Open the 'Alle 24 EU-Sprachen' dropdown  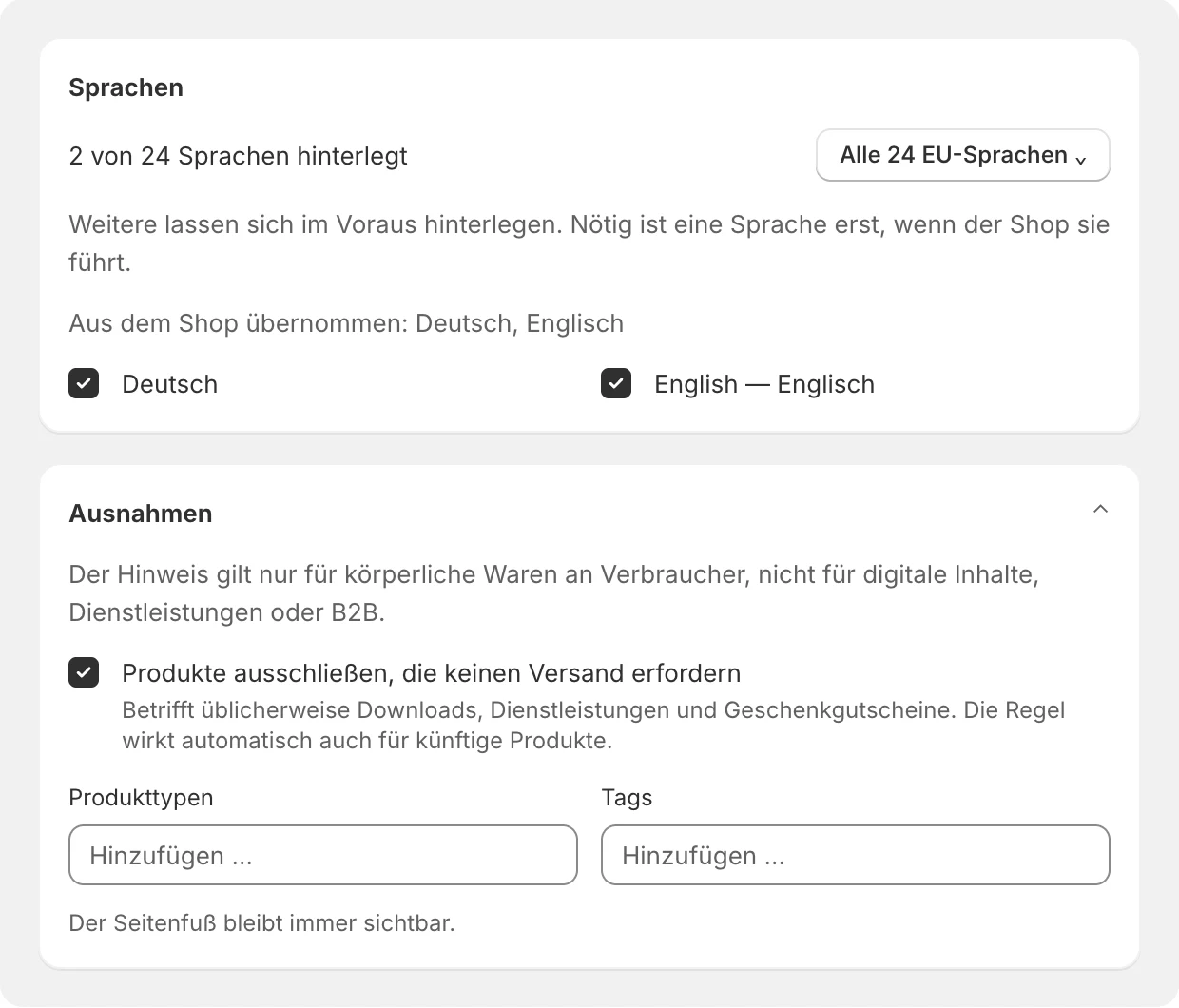click(x=962, y=155)
